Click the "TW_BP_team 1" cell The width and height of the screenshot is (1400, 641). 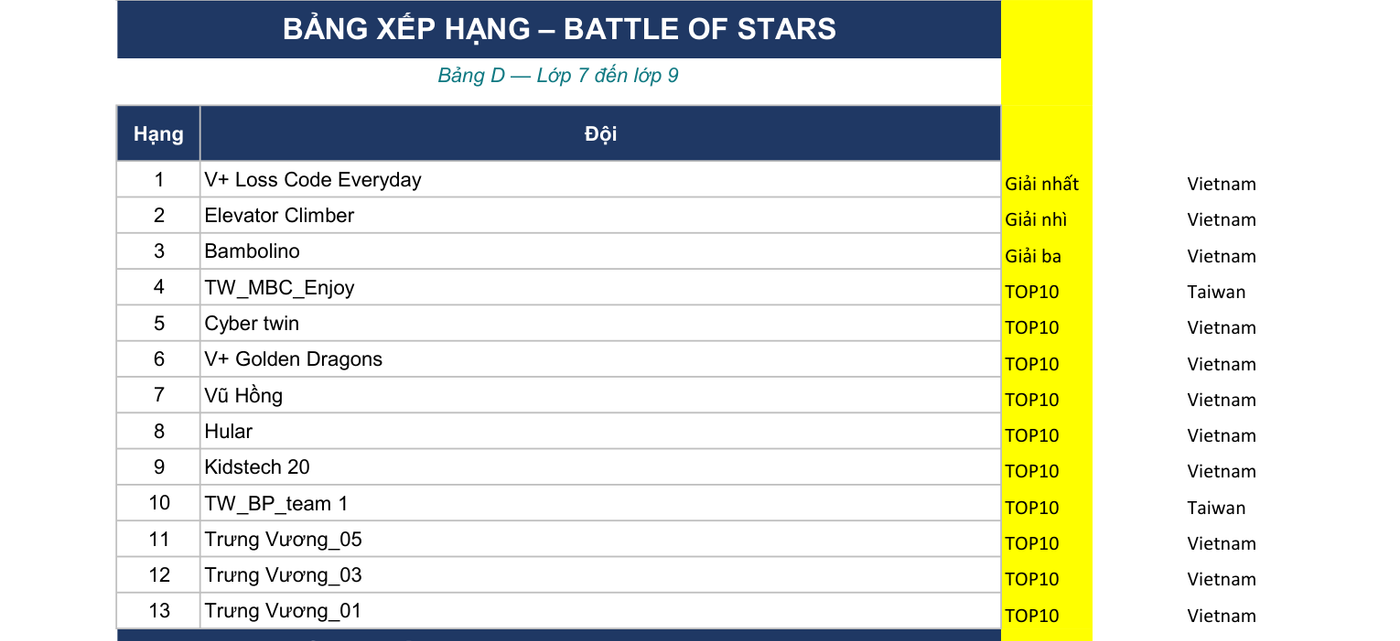(600, 503)
